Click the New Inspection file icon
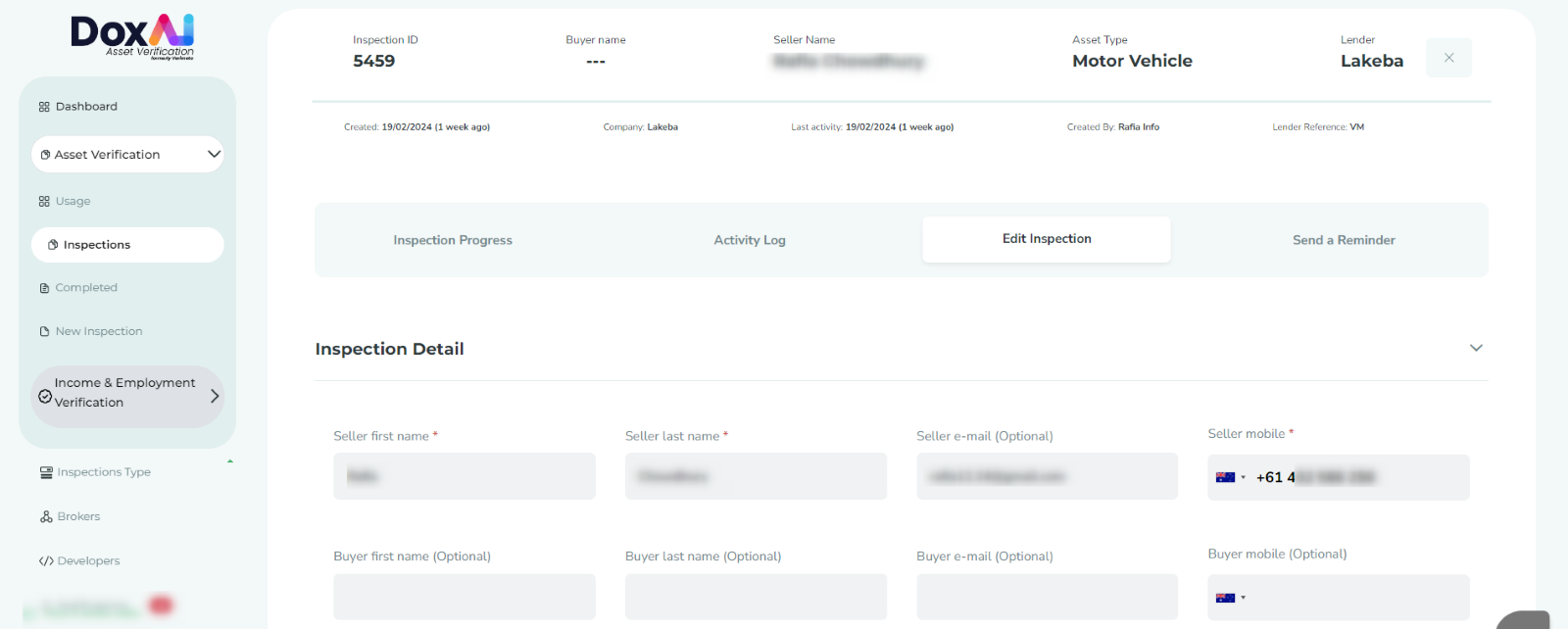The width and height of the screenshot is (1568, 629). (x=44, y=332)
